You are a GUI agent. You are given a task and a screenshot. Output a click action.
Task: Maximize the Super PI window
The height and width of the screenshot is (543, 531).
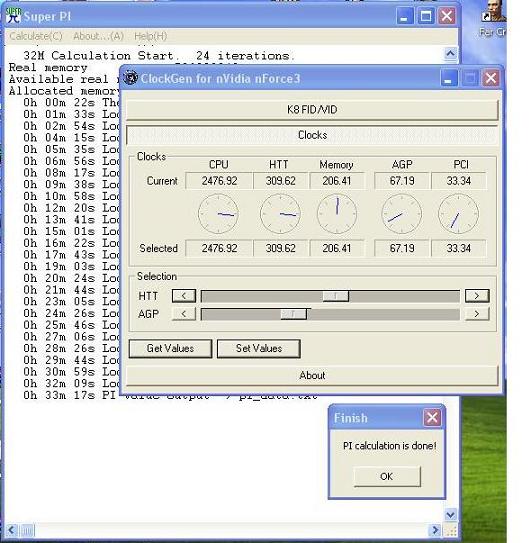(x=426, y=16)
